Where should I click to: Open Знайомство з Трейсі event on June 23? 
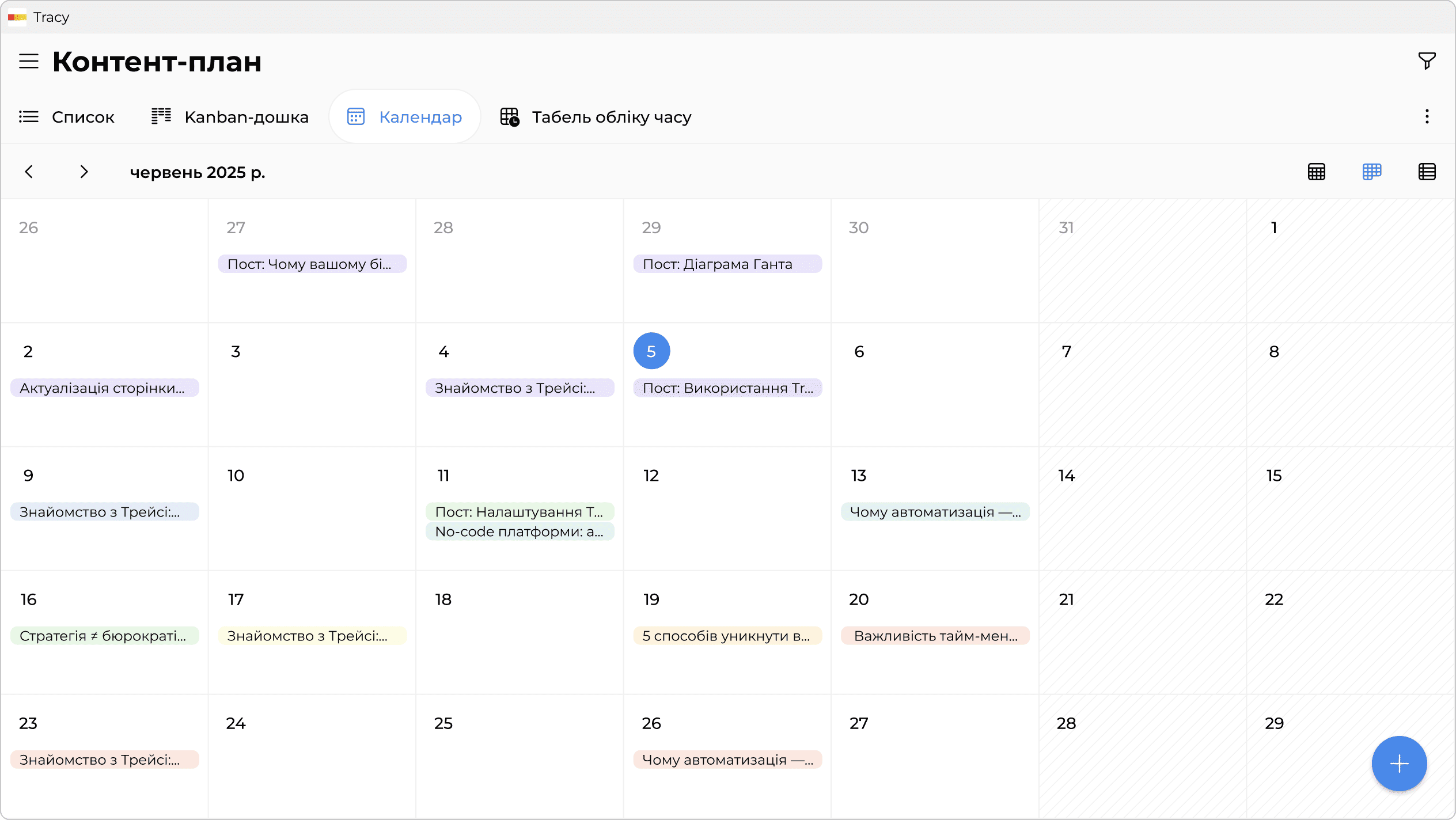coord(105,759)
